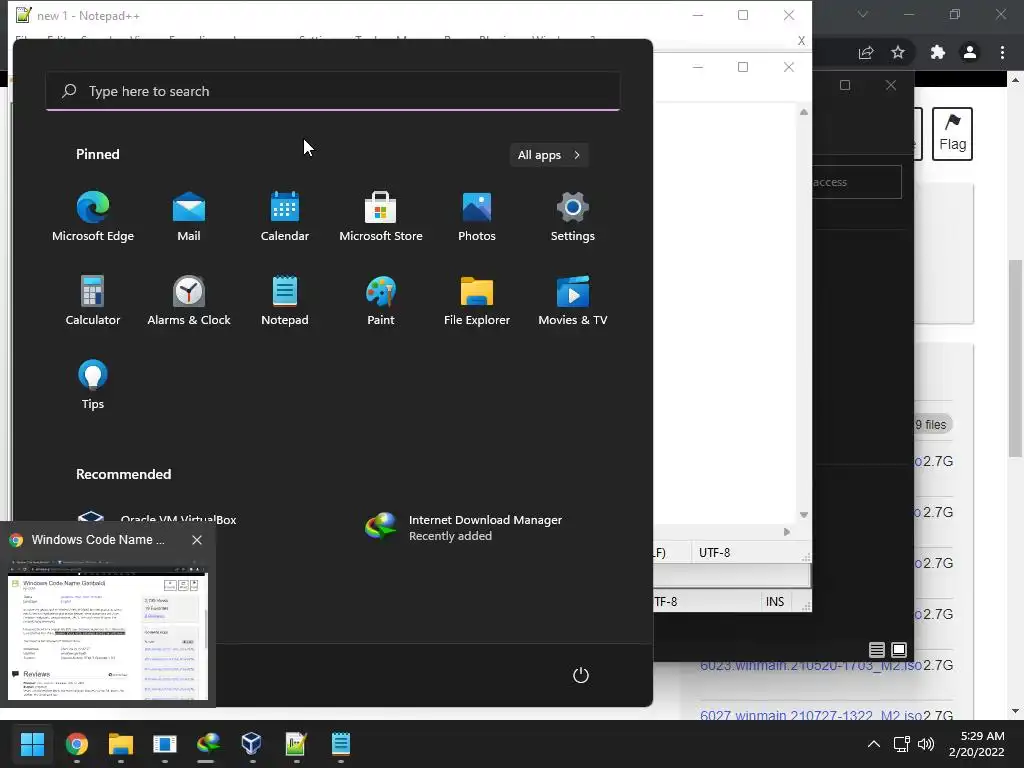Click UTF-8 encoding in Notepad status bar
1024x768 pixels.
[x=714, y=552]
